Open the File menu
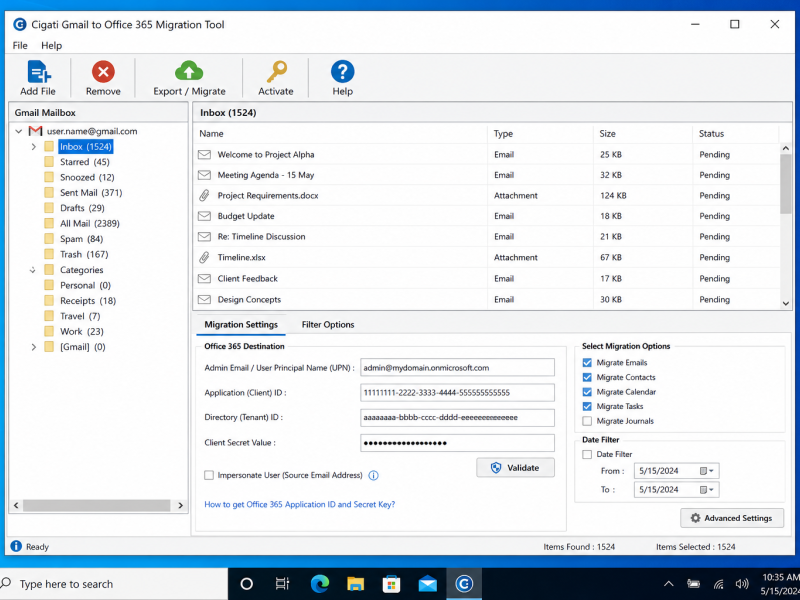Viewport: 800px width, 600px height. [20, 45]
